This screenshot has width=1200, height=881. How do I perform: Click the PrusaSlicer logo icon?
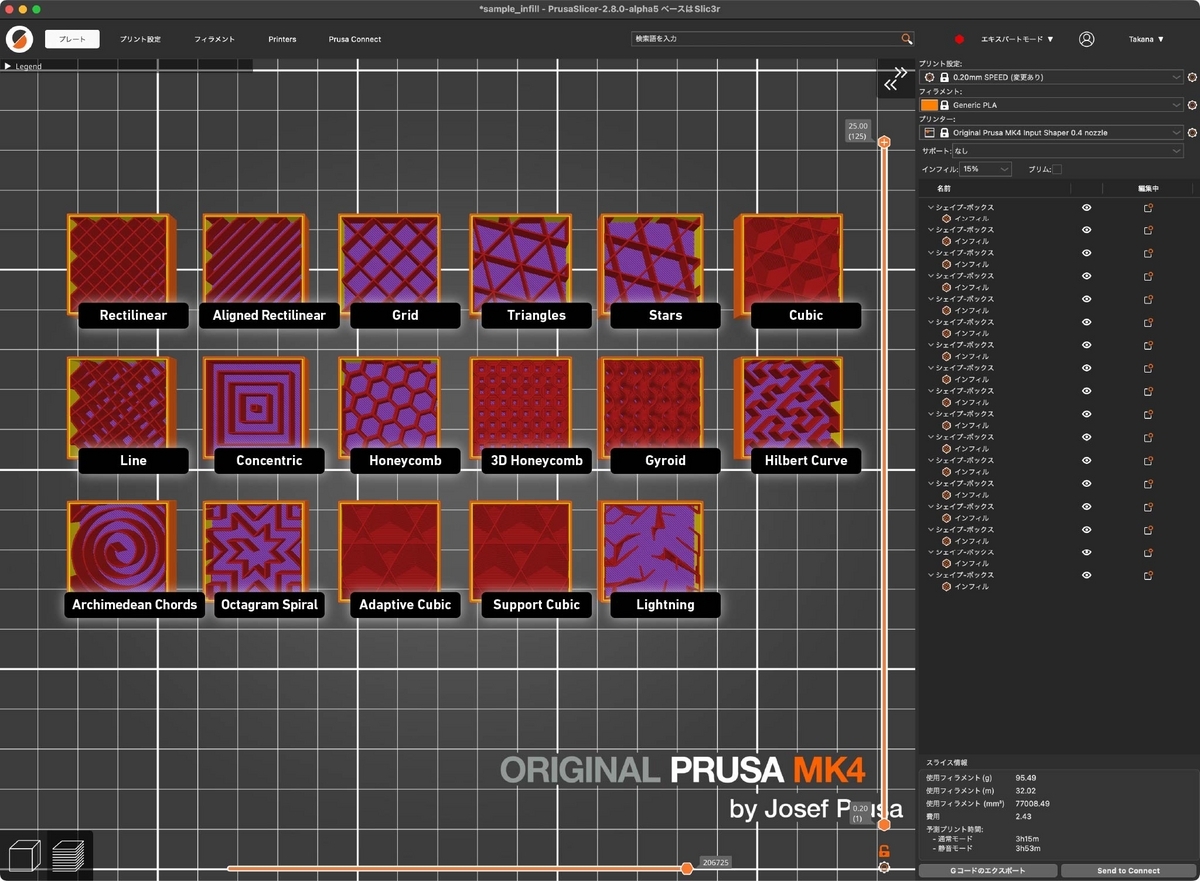point(19,39)
